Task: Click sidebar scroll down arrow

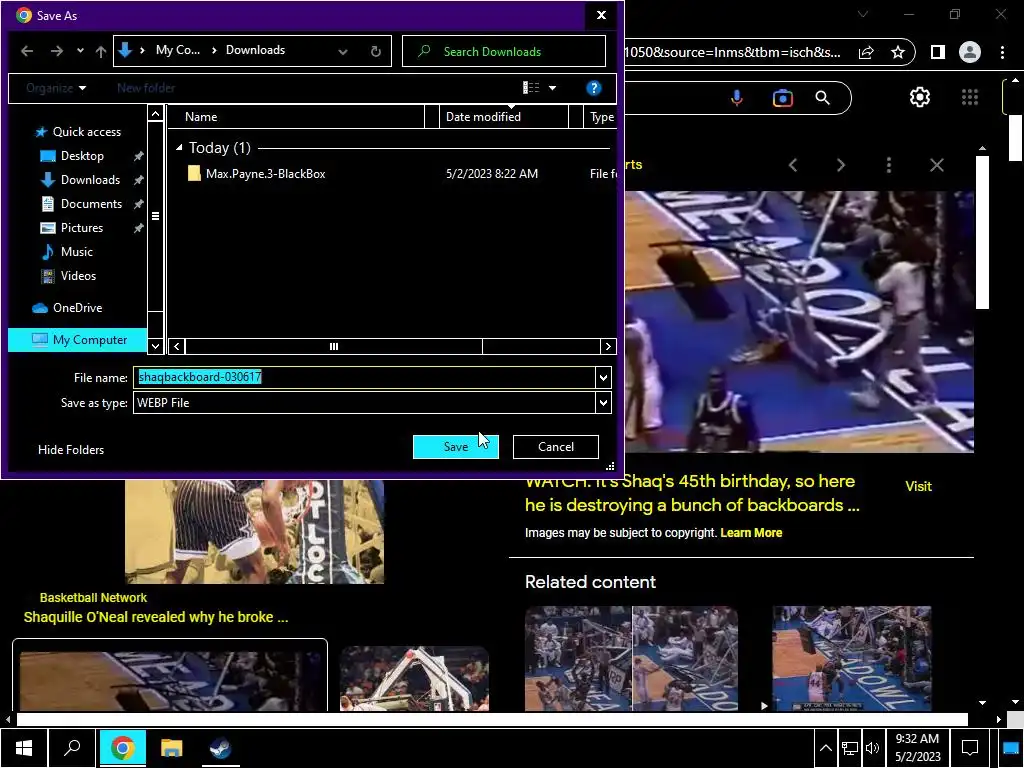Action: click(x=155, y=345)
